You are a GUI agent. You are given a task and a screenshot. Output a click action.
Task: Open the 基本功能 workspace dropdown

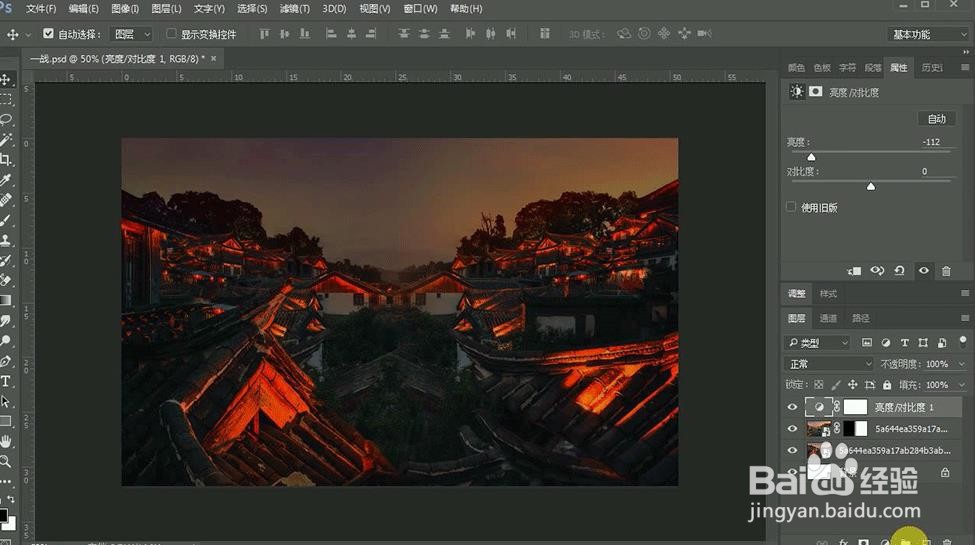[929, 34]
